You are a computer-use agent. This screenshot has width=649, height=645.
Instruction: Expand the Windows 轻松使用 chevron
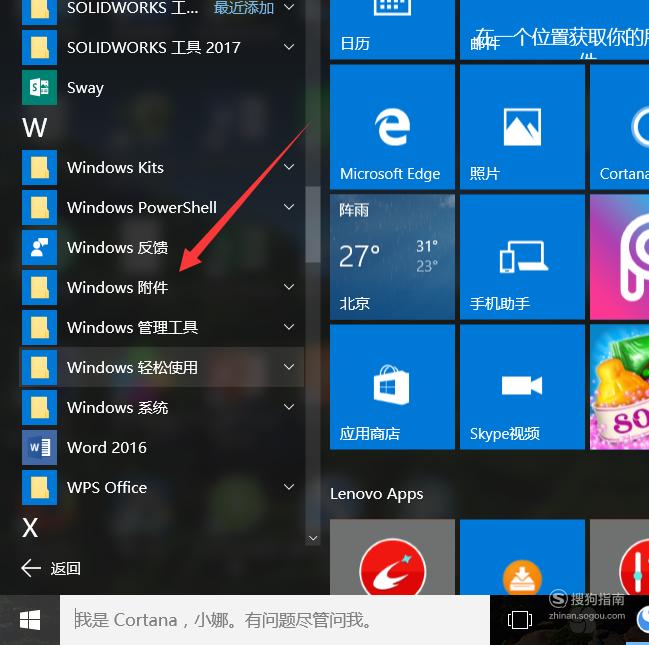289,367
